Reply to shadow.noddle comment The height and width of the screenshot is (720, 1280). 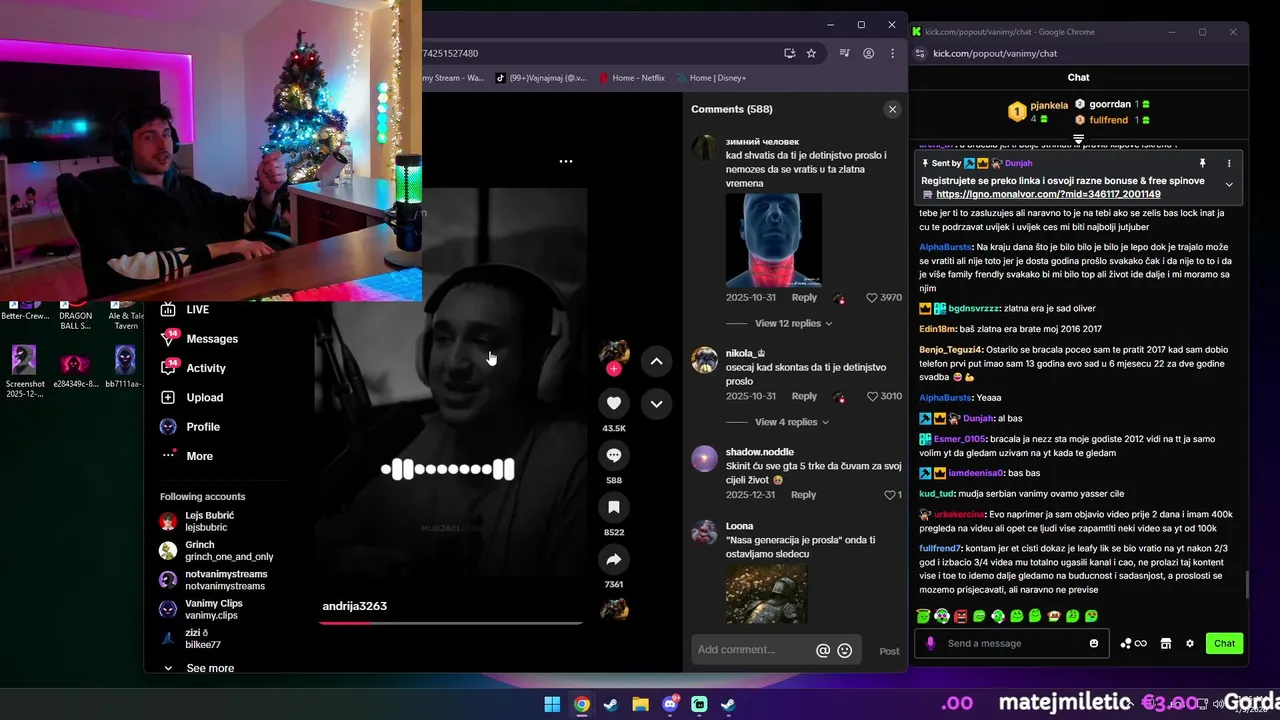tap(803, 495)
